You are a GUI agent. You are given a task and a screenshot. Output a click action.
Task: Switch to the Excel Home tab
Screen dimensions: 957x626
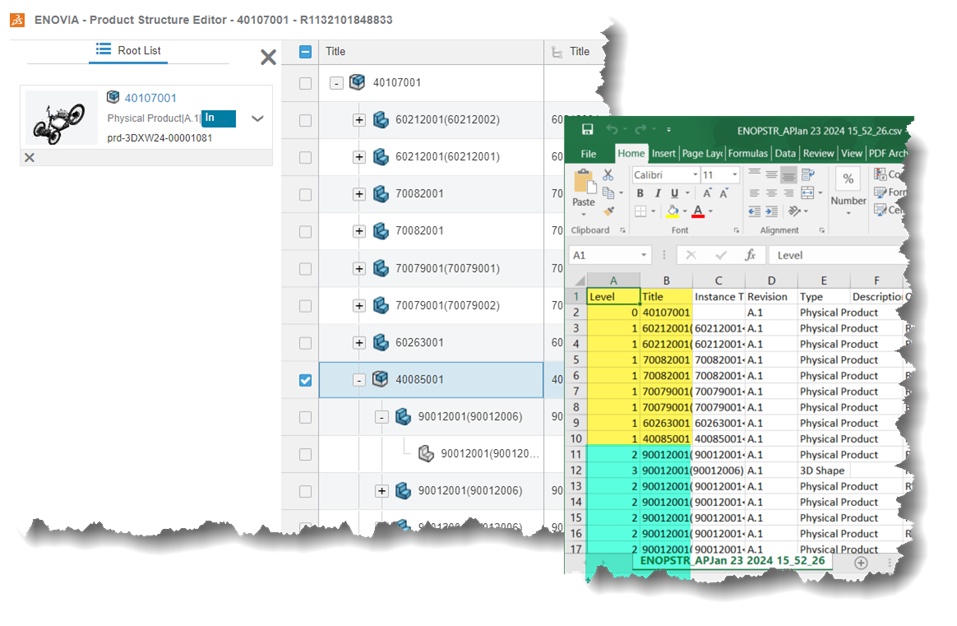coord(631,154)
